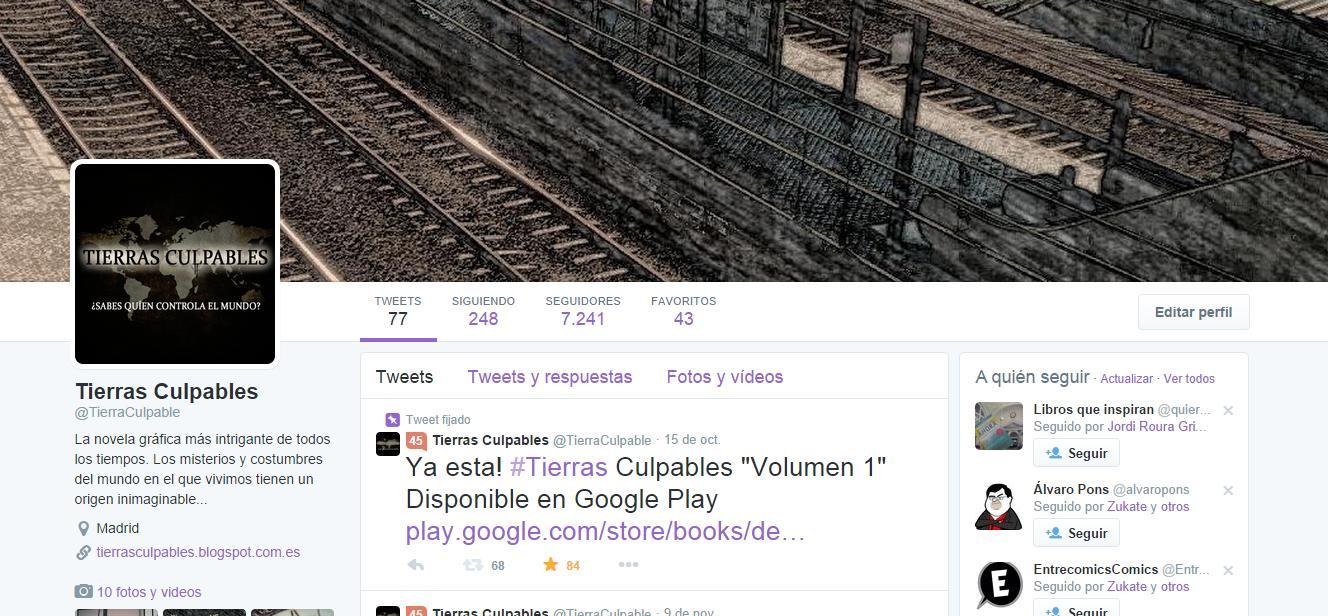Open the Favoritos 43 list

pos(684,311)
